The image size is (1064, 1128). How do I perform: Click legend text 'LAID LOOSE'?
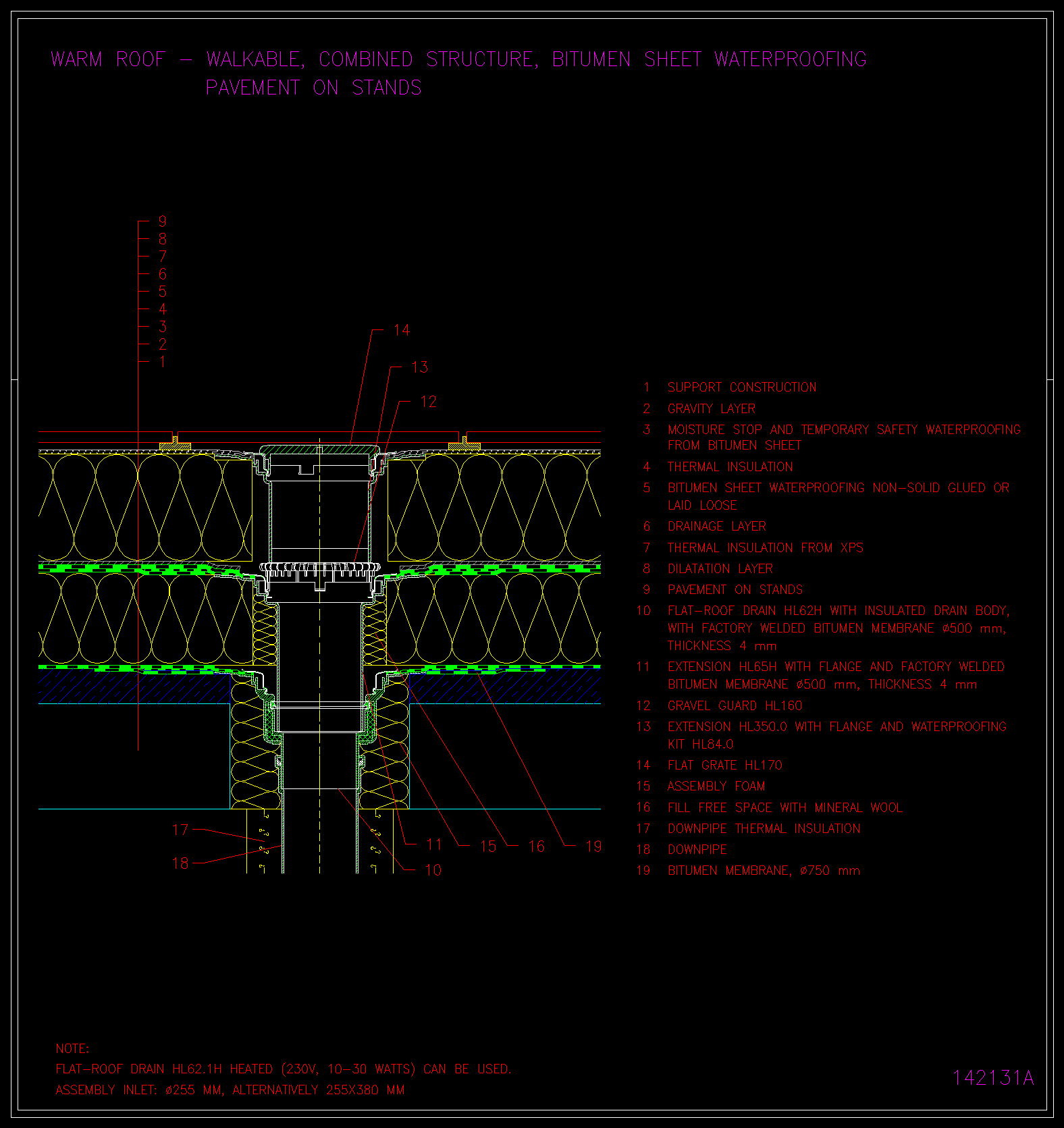pos(702,506)
